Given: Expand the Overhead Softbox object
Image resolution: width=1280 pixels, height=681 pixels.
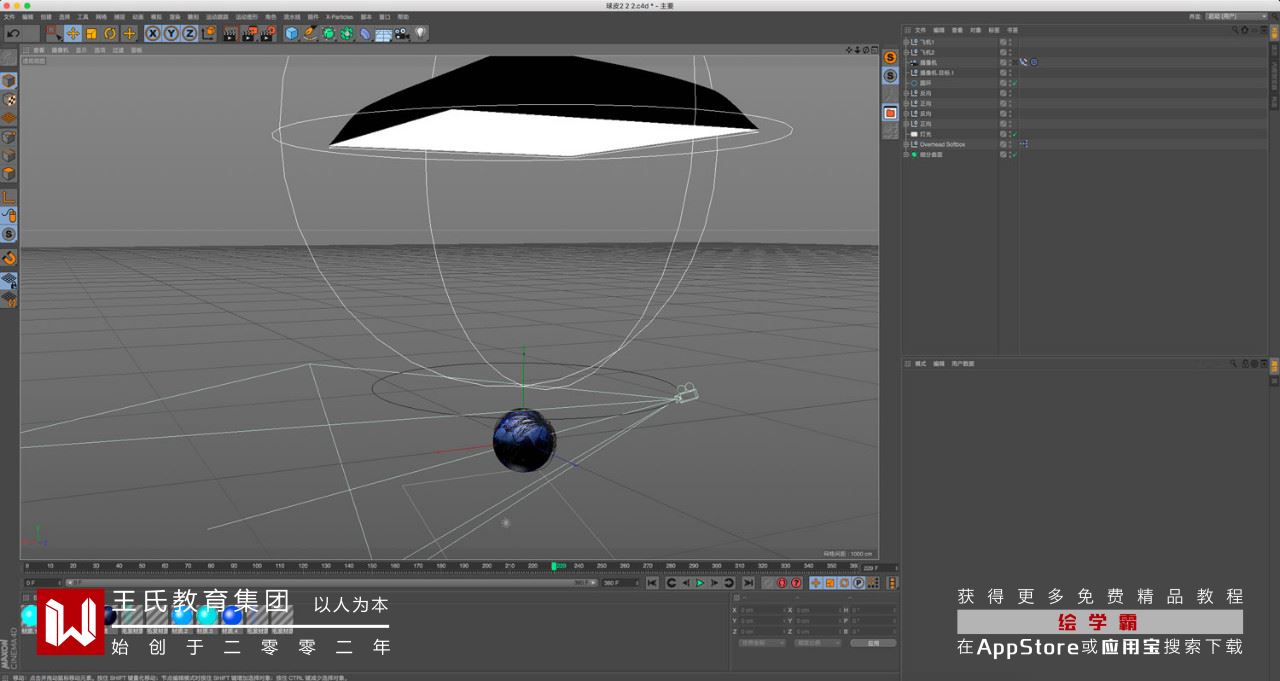Looking at the screenshot, I should pyautogui.click(x=906, y=144).
